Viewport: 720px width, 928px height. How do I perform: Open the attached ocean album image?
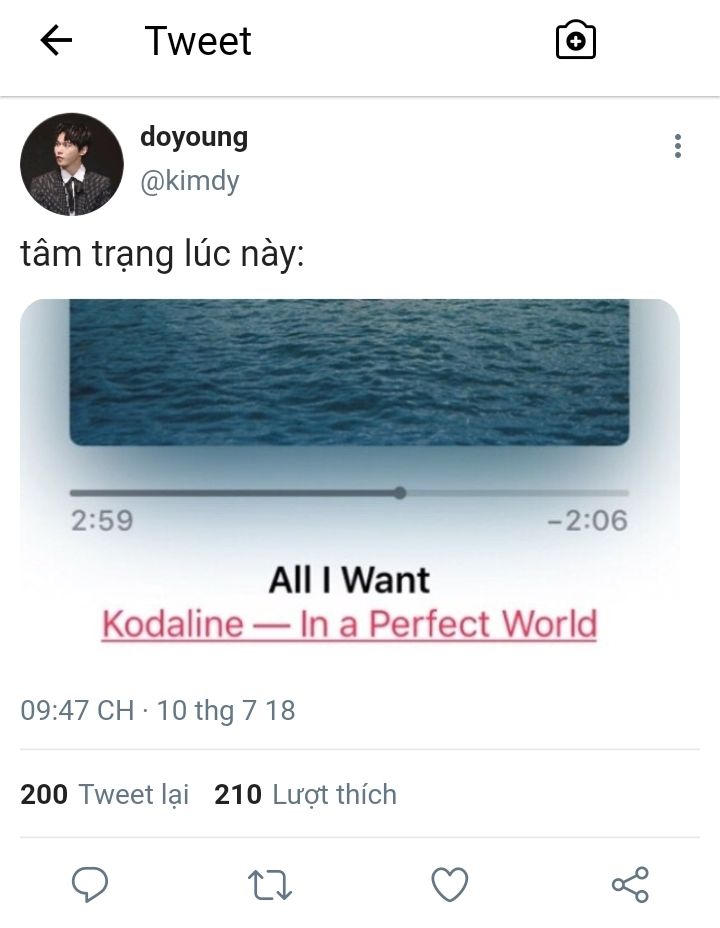[x=349, y=372]
